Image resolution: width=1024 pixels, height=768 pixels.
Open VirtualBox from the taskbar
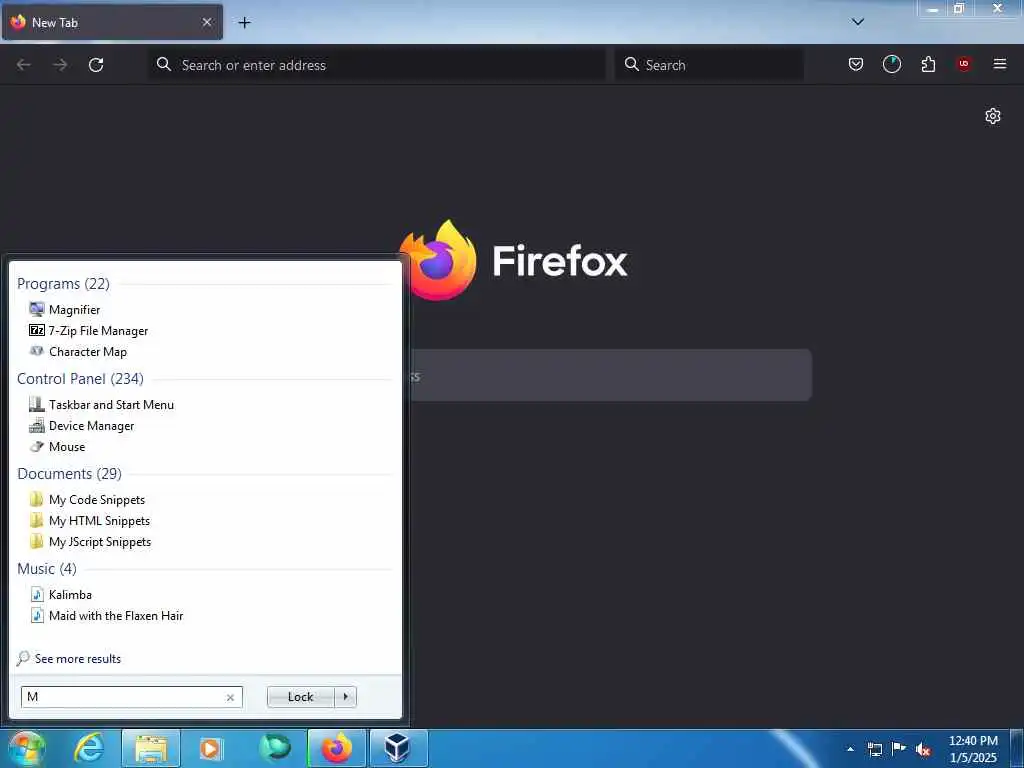click(398, 748)
